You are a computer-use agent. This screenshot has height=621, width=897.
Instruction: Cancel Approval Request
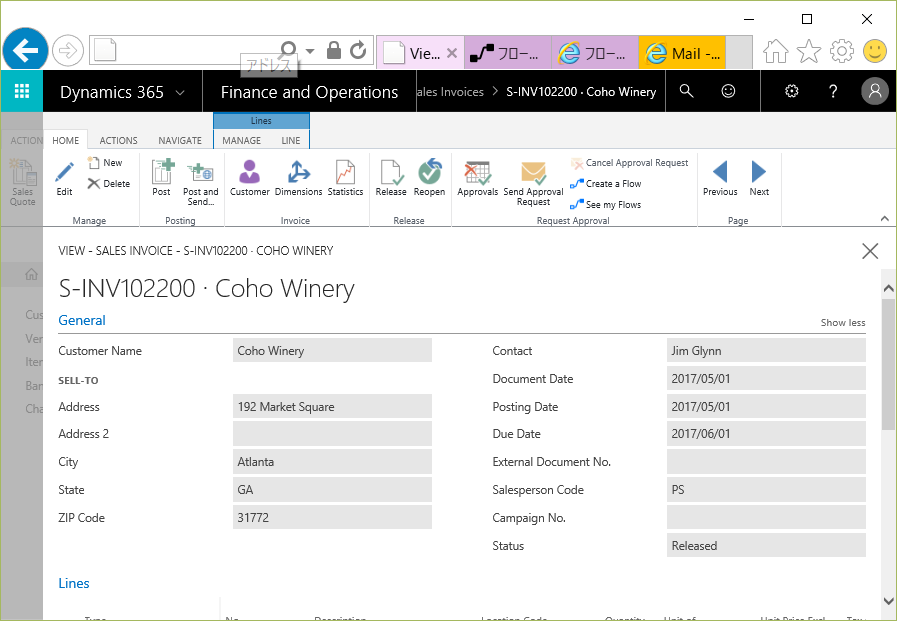[x=629, y=163]
